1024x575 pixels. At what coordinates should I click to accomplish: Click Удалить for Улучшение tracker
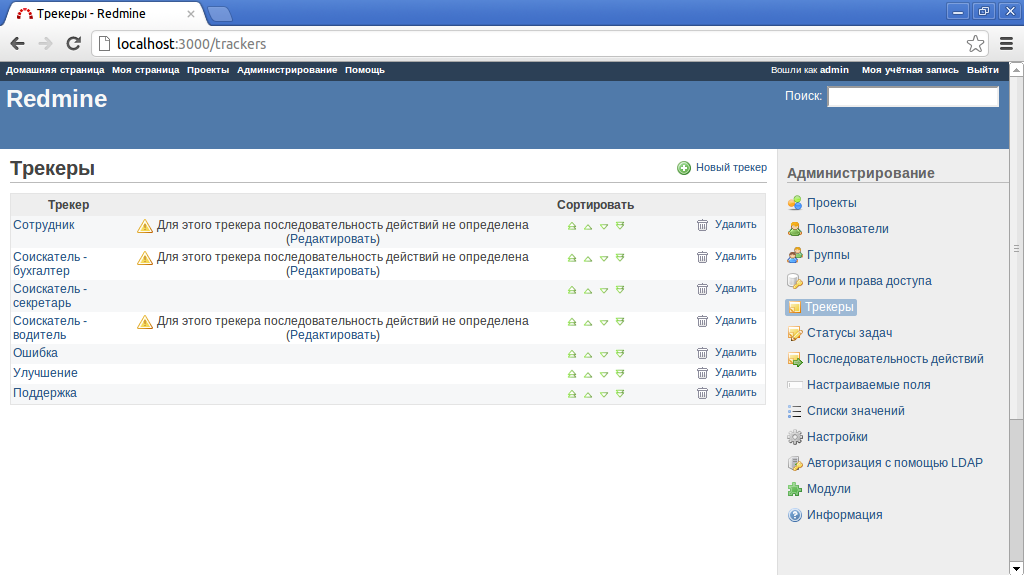coord(735,372)
